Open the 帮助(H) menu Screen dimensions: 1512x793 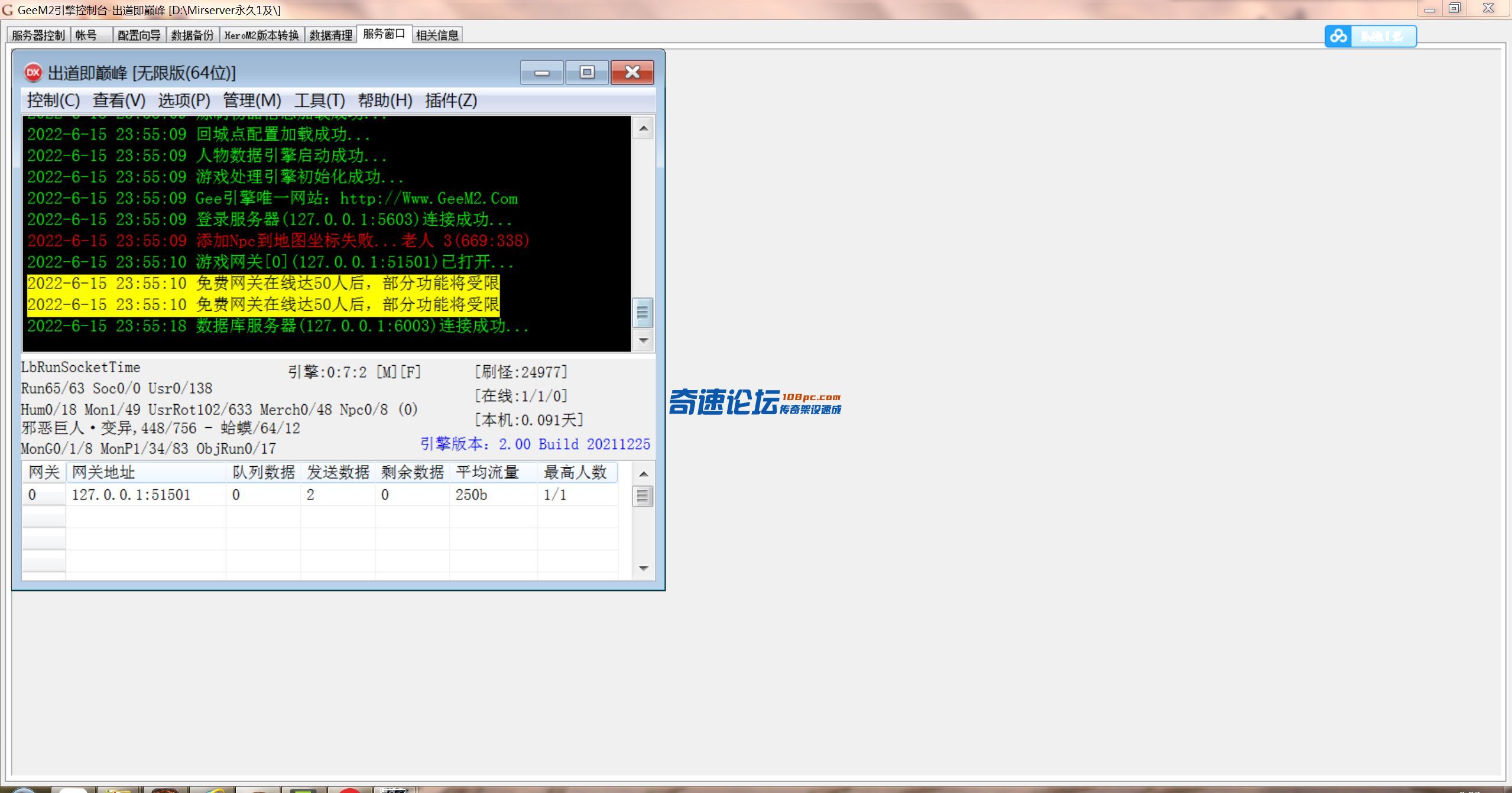[x=385, y=100]
